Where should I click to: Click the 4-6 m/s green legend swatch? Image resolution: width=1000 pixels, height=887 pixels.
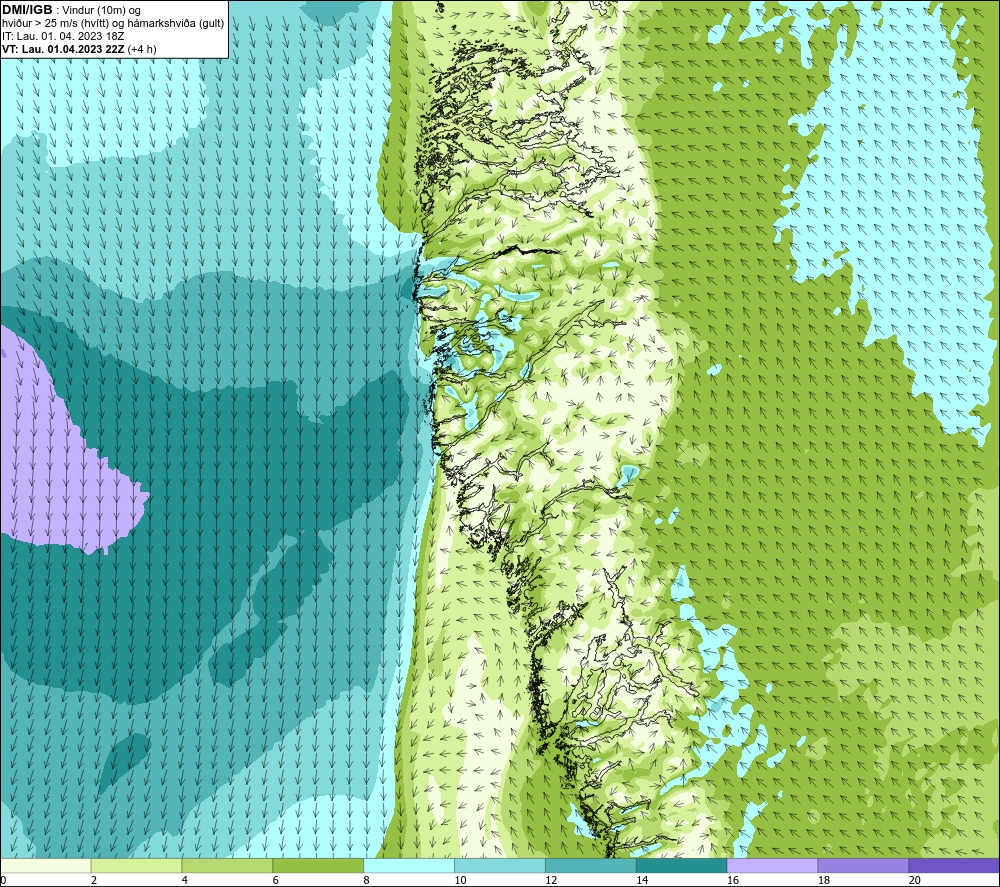tap(227, 865)
